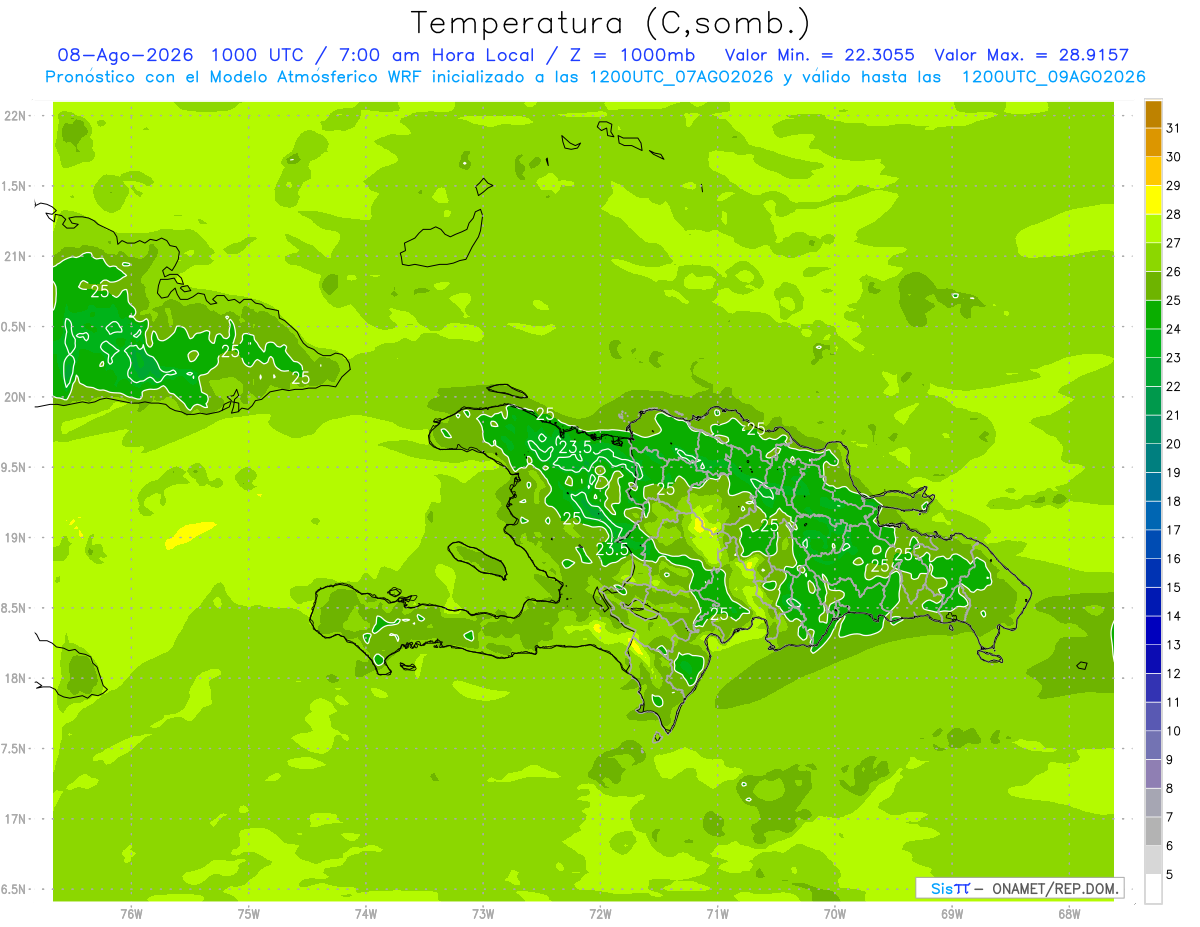Click the "75W" longitude label
Image resolution: width=1200 pixels, height=927 pixels.
248,913
